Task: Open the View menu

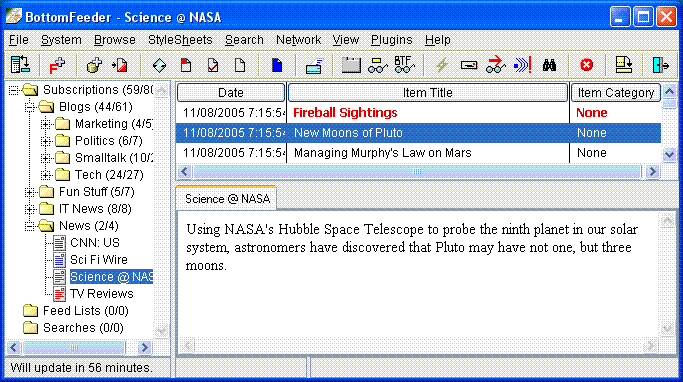Action: pyautogui.click(x=346, y=40)
